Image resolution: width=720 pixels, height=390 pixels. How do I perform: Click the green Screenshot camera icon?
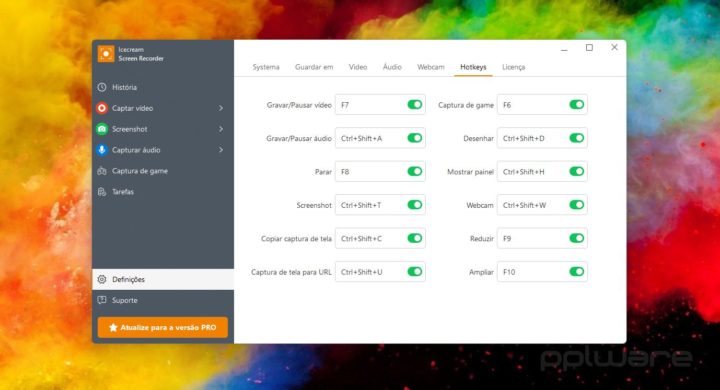click(102, 129)
